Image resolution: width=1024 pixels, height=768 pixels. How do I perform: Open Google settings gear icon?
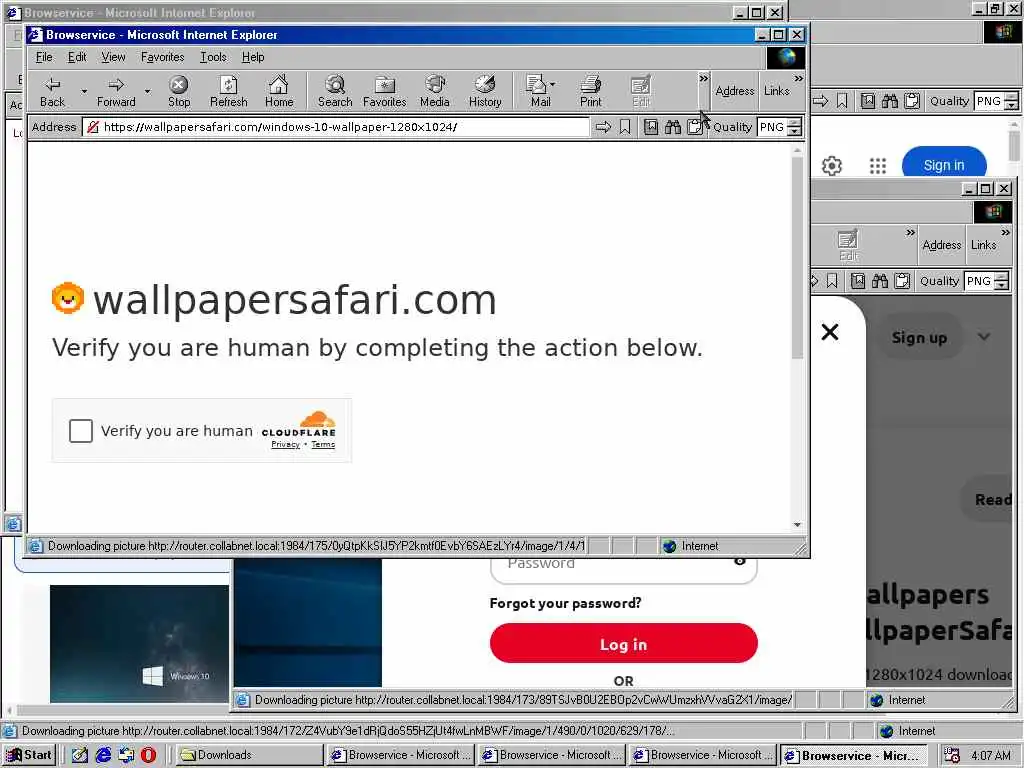point(832,166)
